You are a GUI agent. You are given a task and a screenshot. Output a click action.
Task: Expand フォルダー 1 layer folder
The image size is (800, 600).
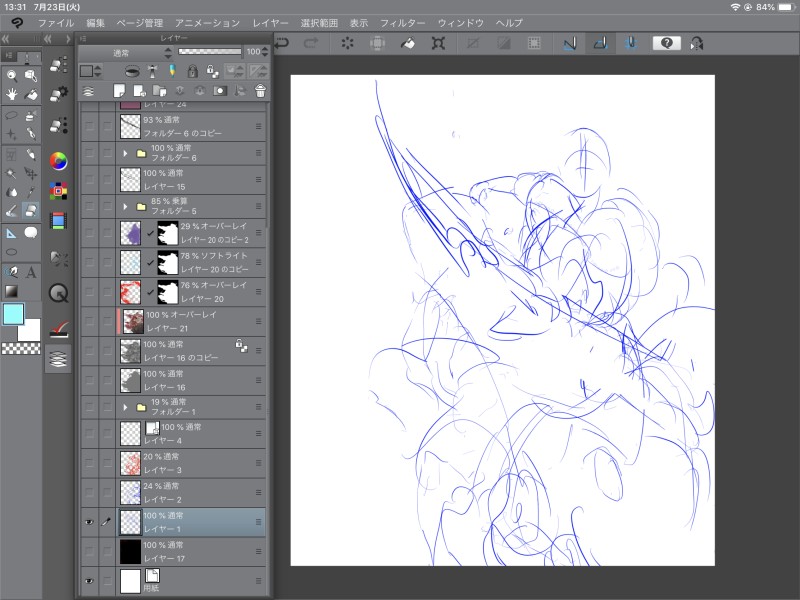(x=126, y=408)
